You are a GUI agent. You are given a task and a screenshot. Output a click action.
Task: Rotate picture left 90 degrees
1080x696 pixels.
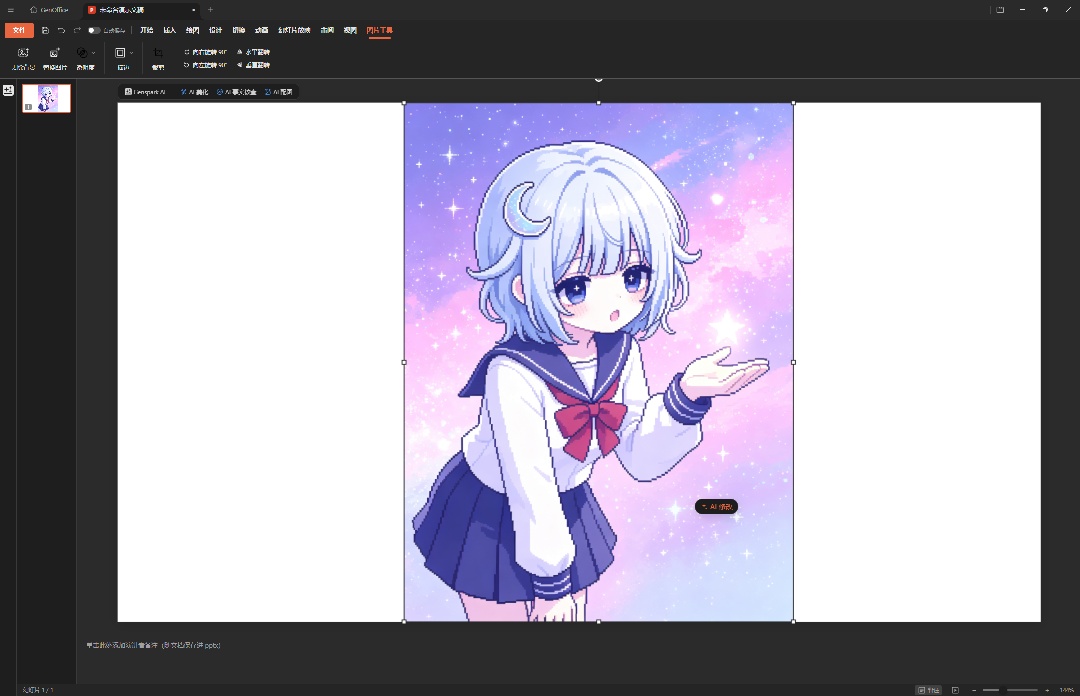(205, 65)
